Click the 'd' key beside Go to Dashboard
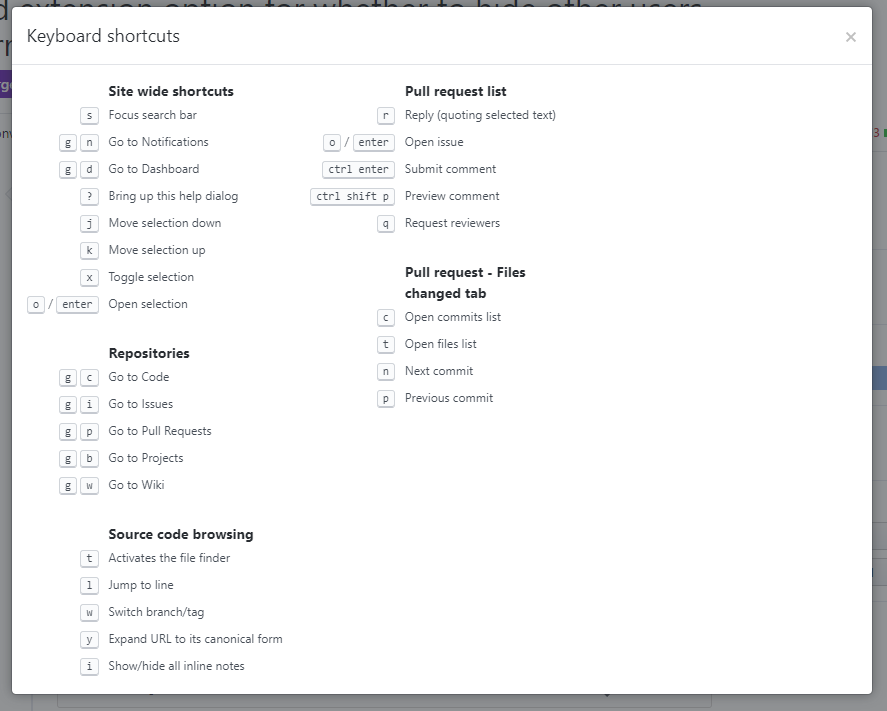 click(89, 170)
